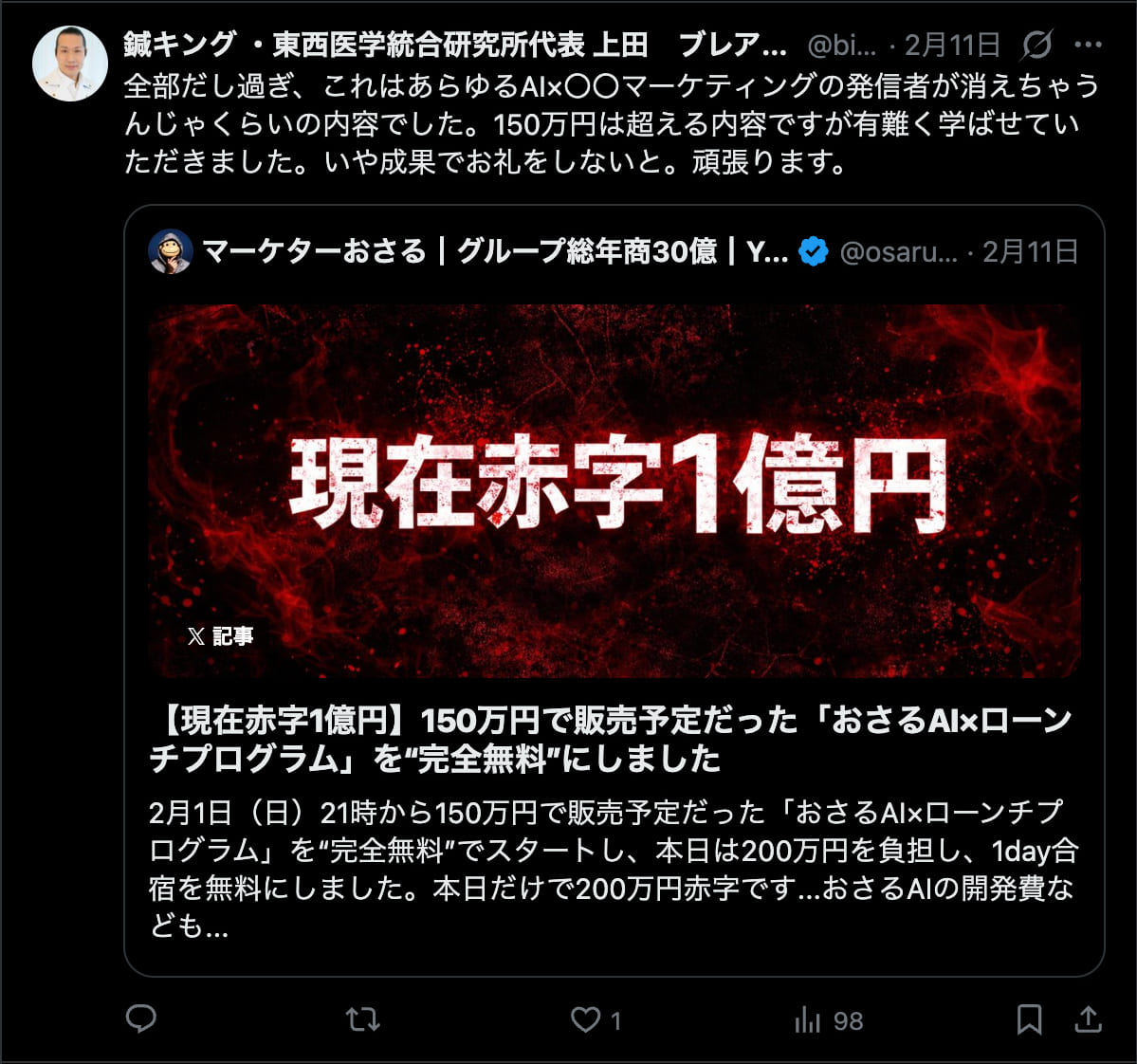Click the マーケターおさる display name
The image size is (1137, 1064).
[x=495, y=251]
